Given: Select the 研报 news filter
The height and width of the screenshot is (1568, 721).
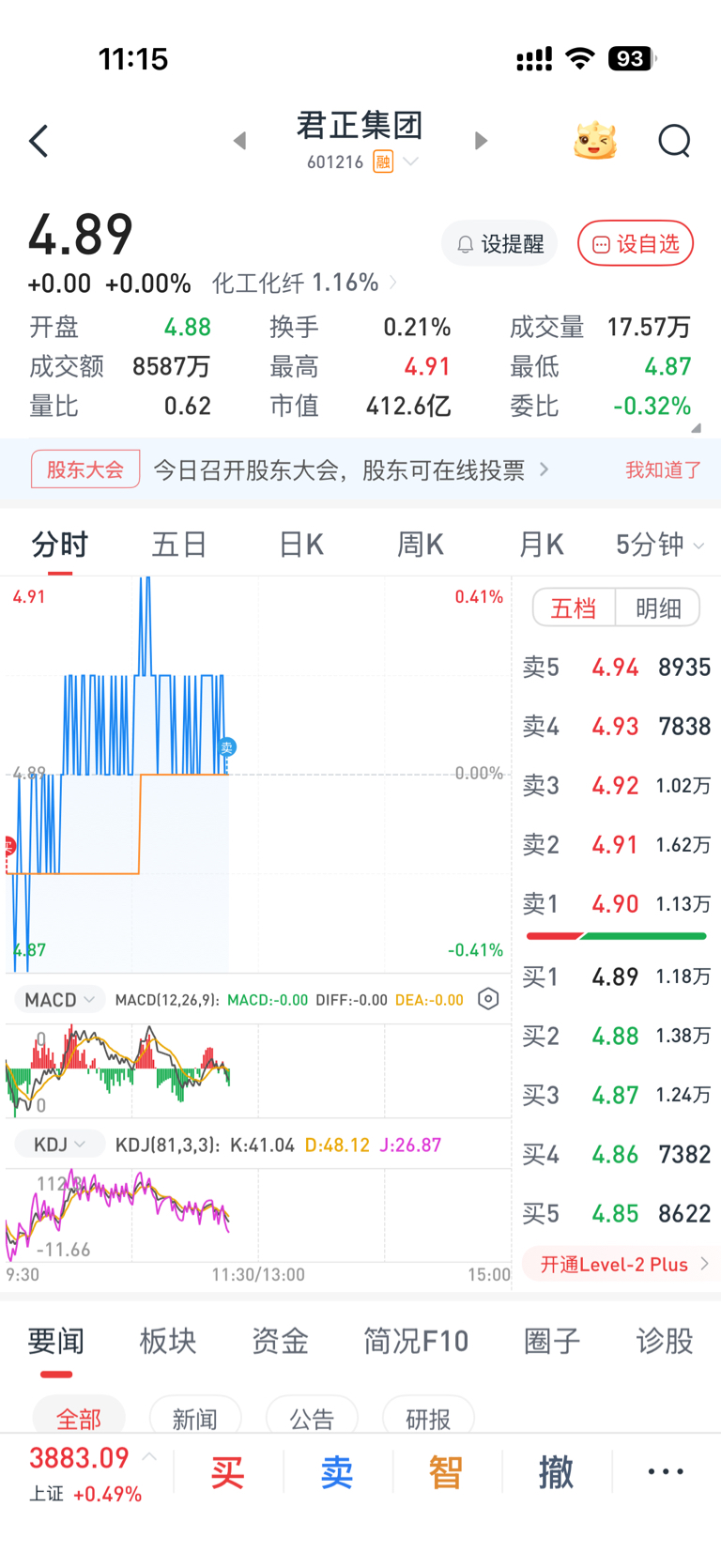Looking at the screenshot, I should tap(428, 1416).
